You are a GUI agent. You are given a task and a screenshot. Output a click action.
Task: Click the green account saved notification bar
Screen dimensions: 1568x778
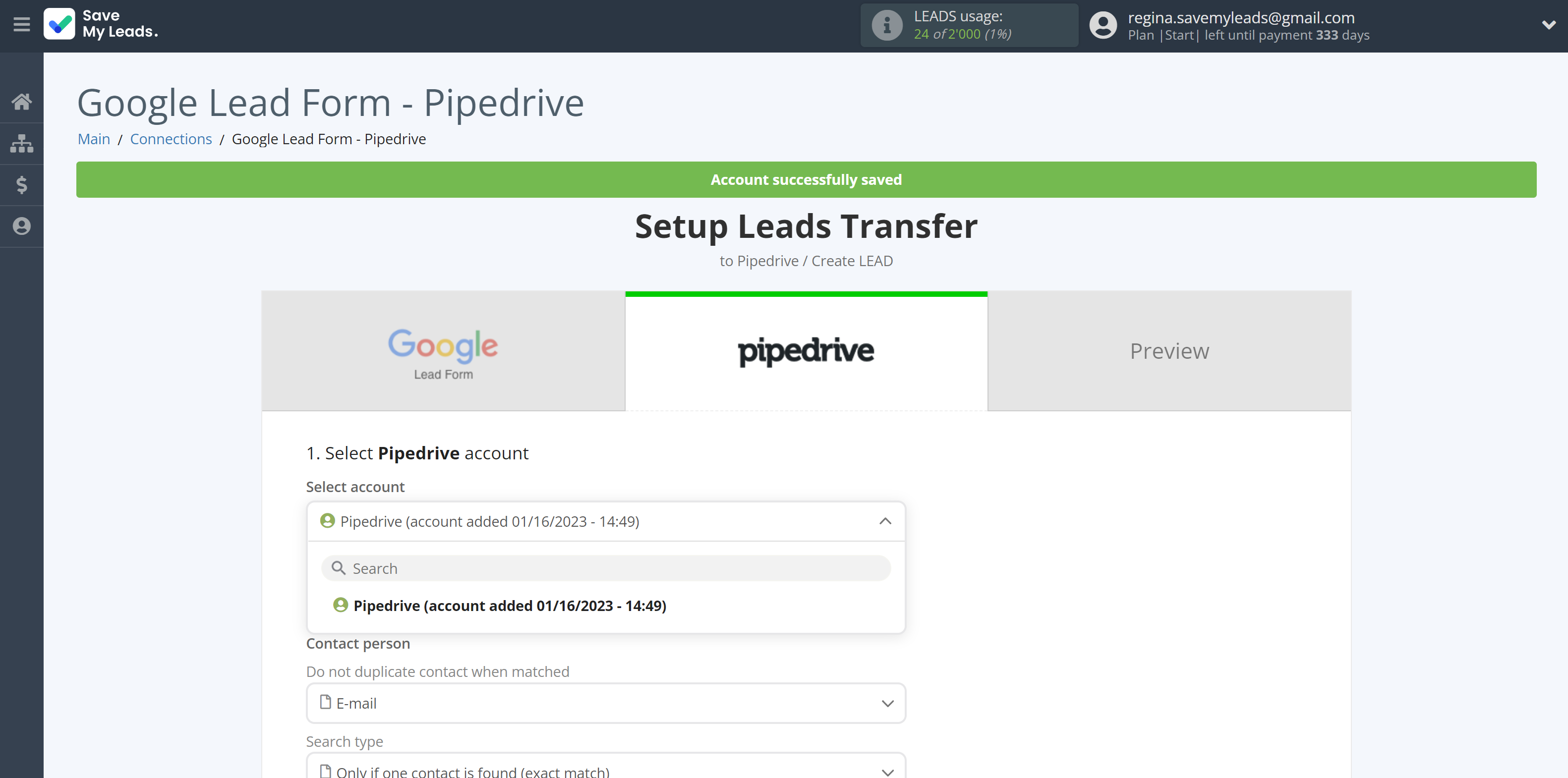coord(805,180)
